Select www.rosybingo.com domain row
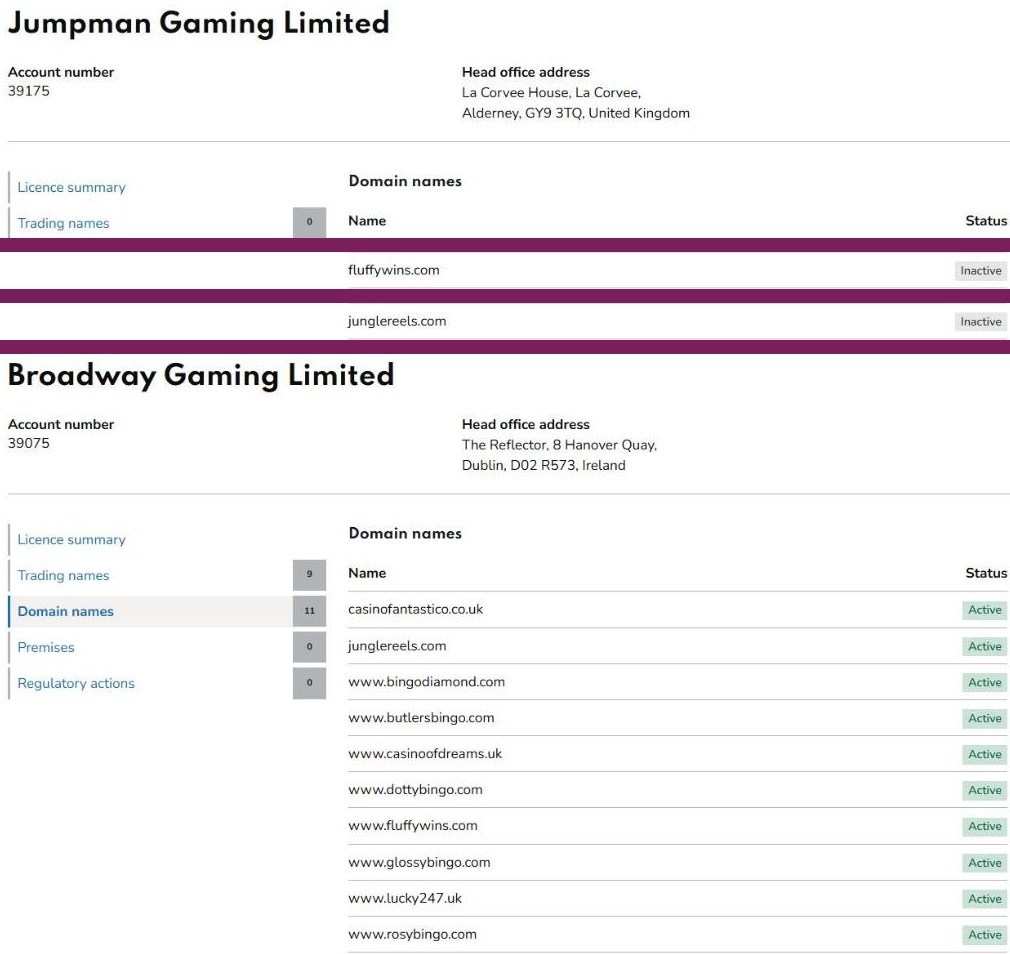 pyautogui.click(x=678, y=935)
